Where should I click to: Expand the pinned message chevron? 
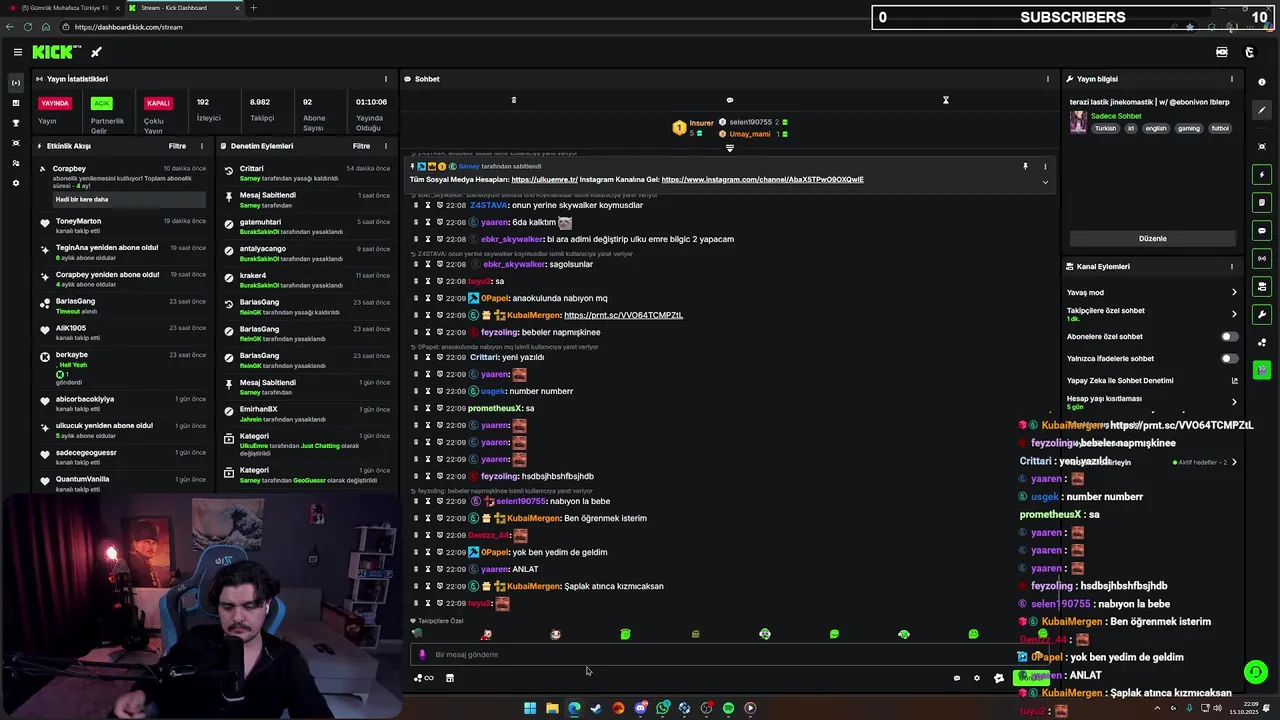pos(1045,181)
